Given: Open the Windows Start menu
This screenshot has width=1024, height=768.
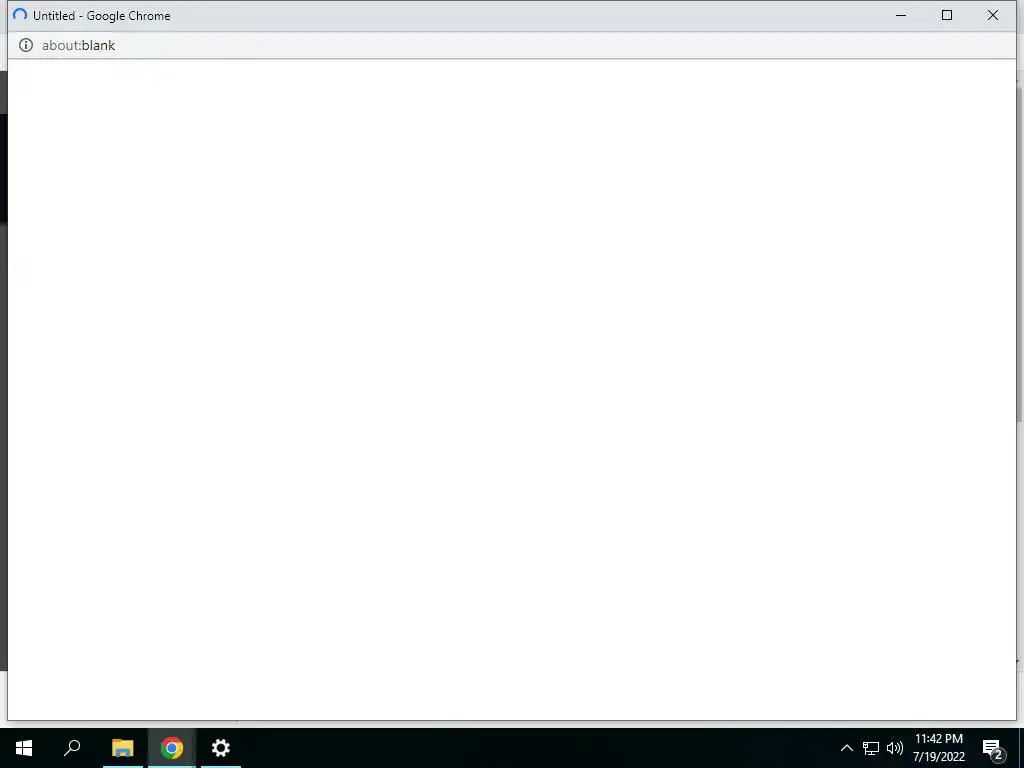Looking at the screenshot, I should (24, 748).
